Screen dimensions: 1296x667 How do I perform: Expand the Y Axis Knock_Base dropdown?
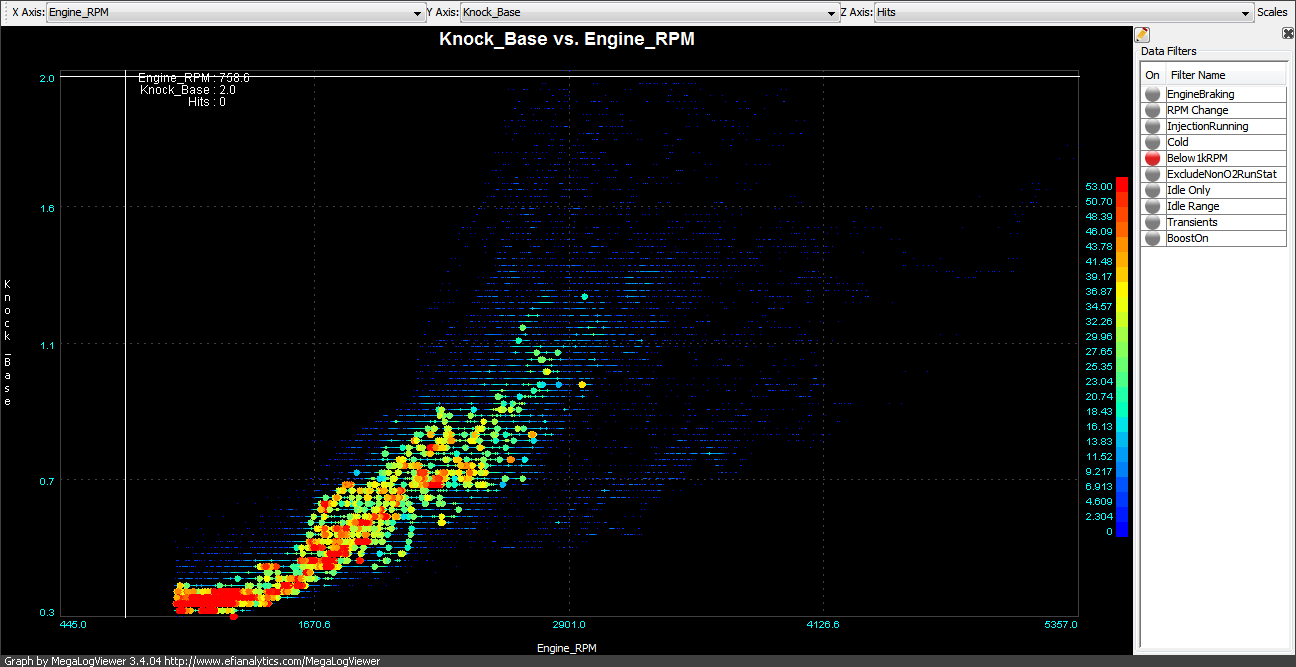tap(648, 13)
